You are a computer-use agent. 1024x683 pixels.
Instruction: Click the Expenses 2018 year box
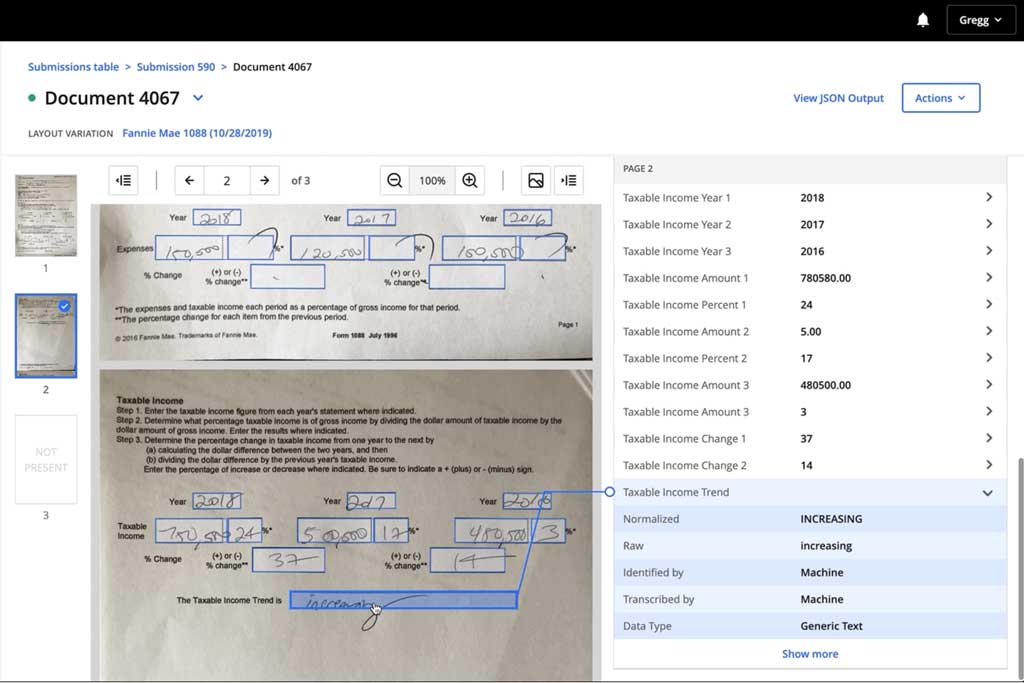pos(217,217)
